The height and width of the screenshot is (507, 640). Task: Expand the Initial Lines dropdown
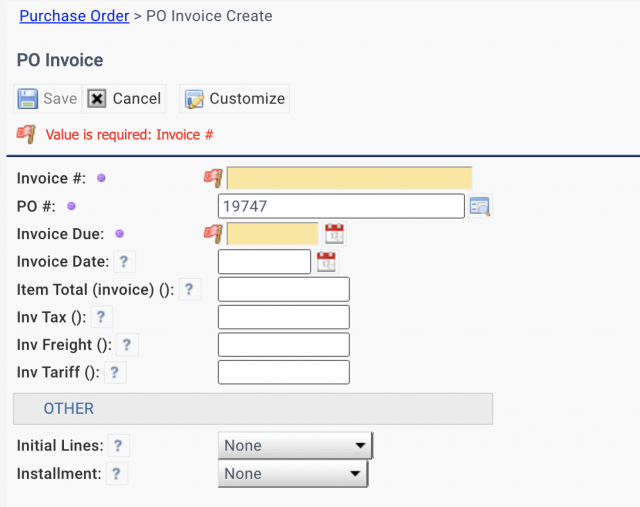click(295, 446)
